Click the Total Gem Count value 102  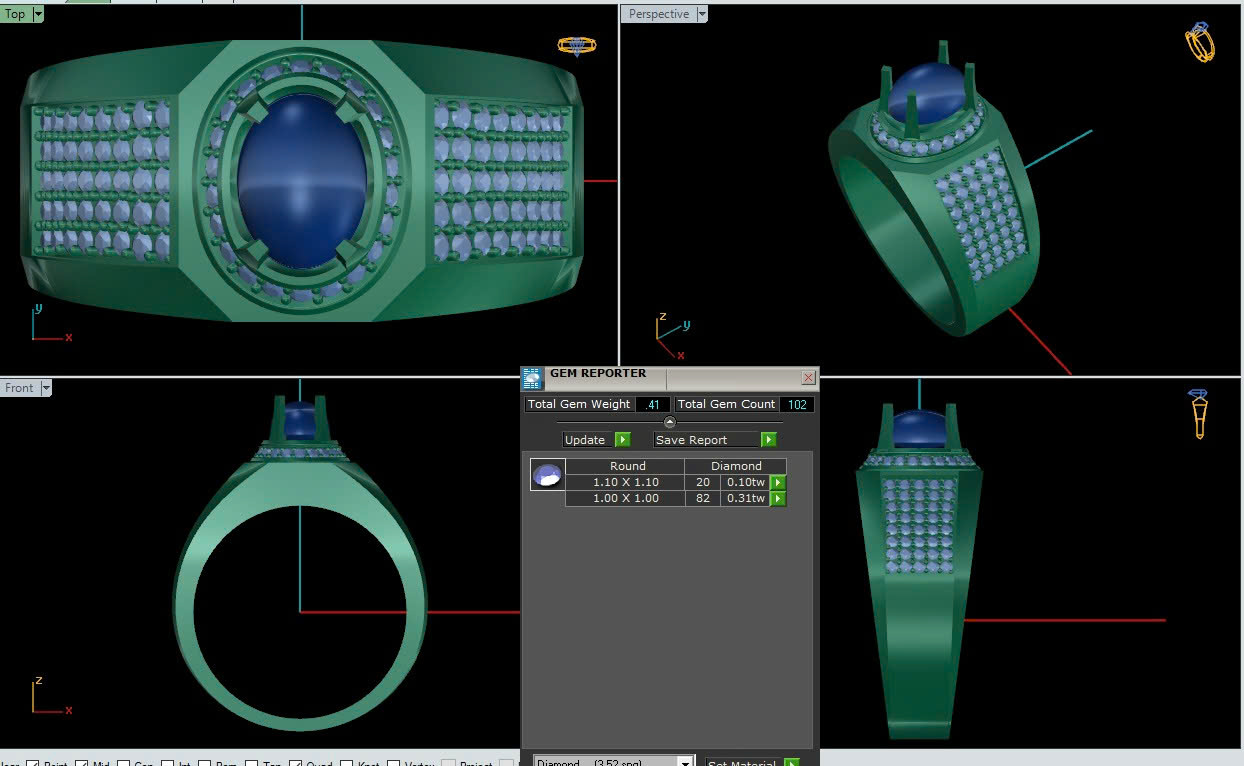797,404
